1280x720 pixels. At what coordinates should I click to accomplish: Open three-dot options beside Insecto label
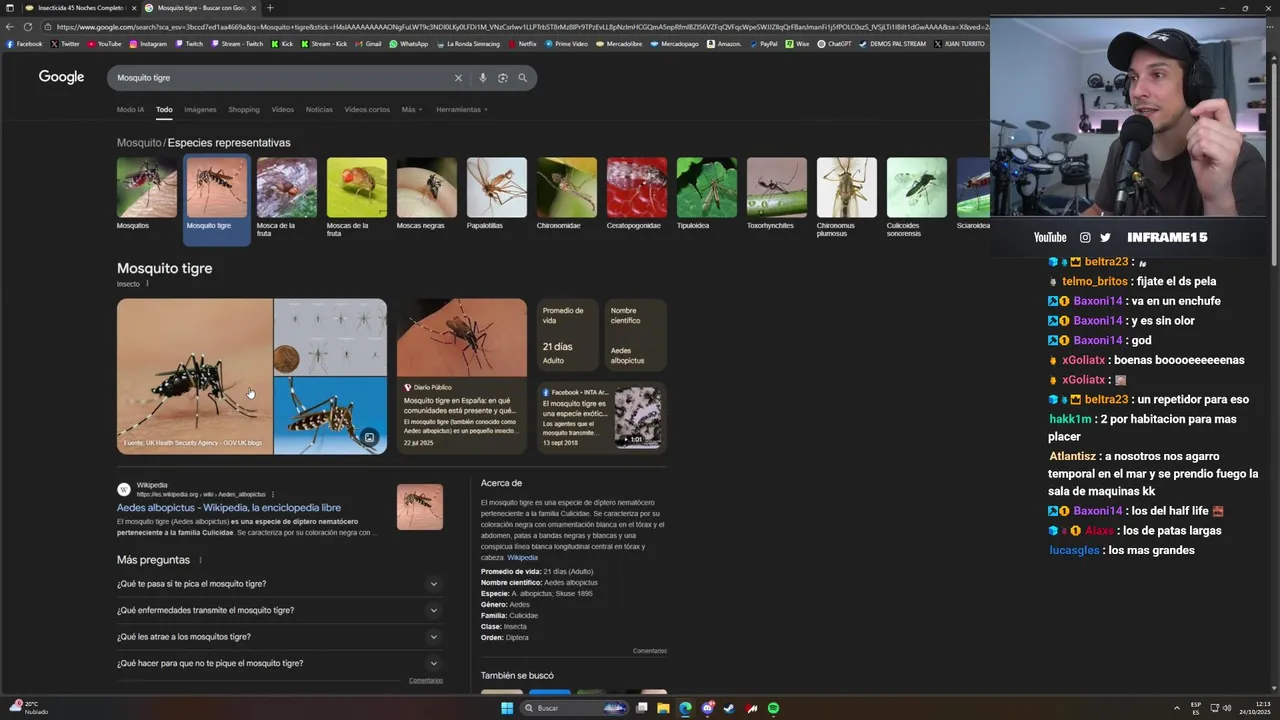click(147, 284)
